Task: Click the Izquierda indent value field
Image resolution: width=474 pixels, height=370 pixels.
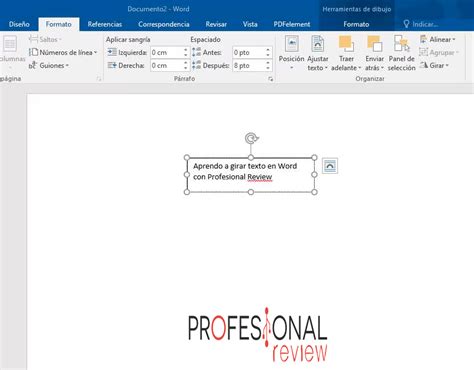Action: 166,52
